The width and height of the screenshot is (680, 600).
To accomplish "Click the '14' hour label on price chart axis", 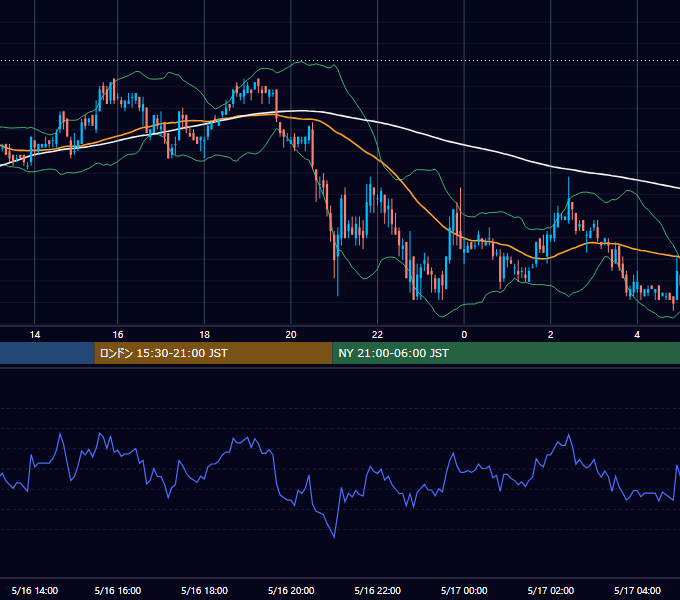I will point(35,335).
